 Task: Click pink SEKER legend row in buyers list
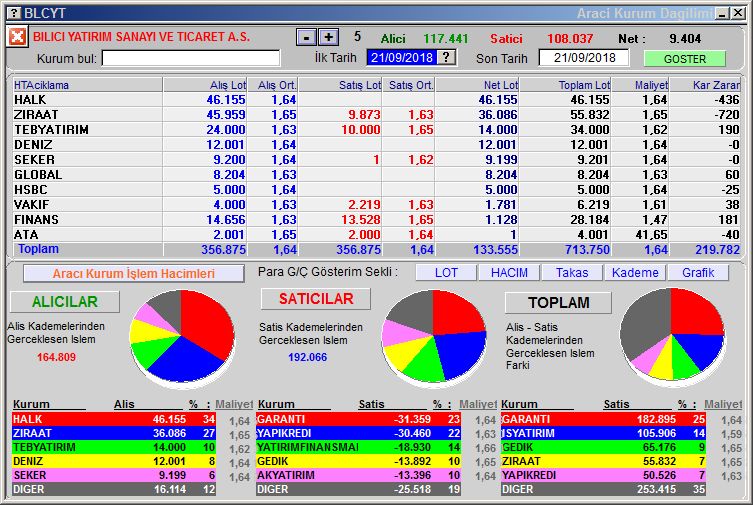click(x=114, y=475)
